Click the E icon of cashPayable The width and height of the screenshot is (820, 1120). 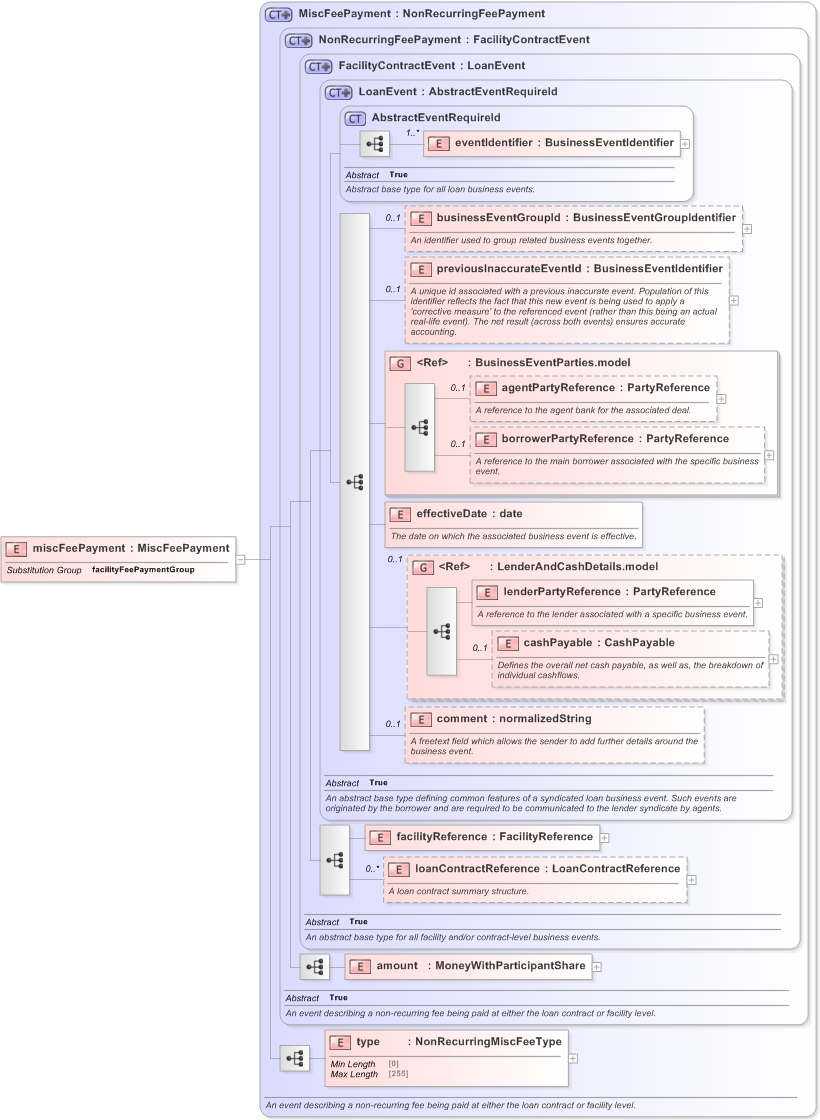507,644
